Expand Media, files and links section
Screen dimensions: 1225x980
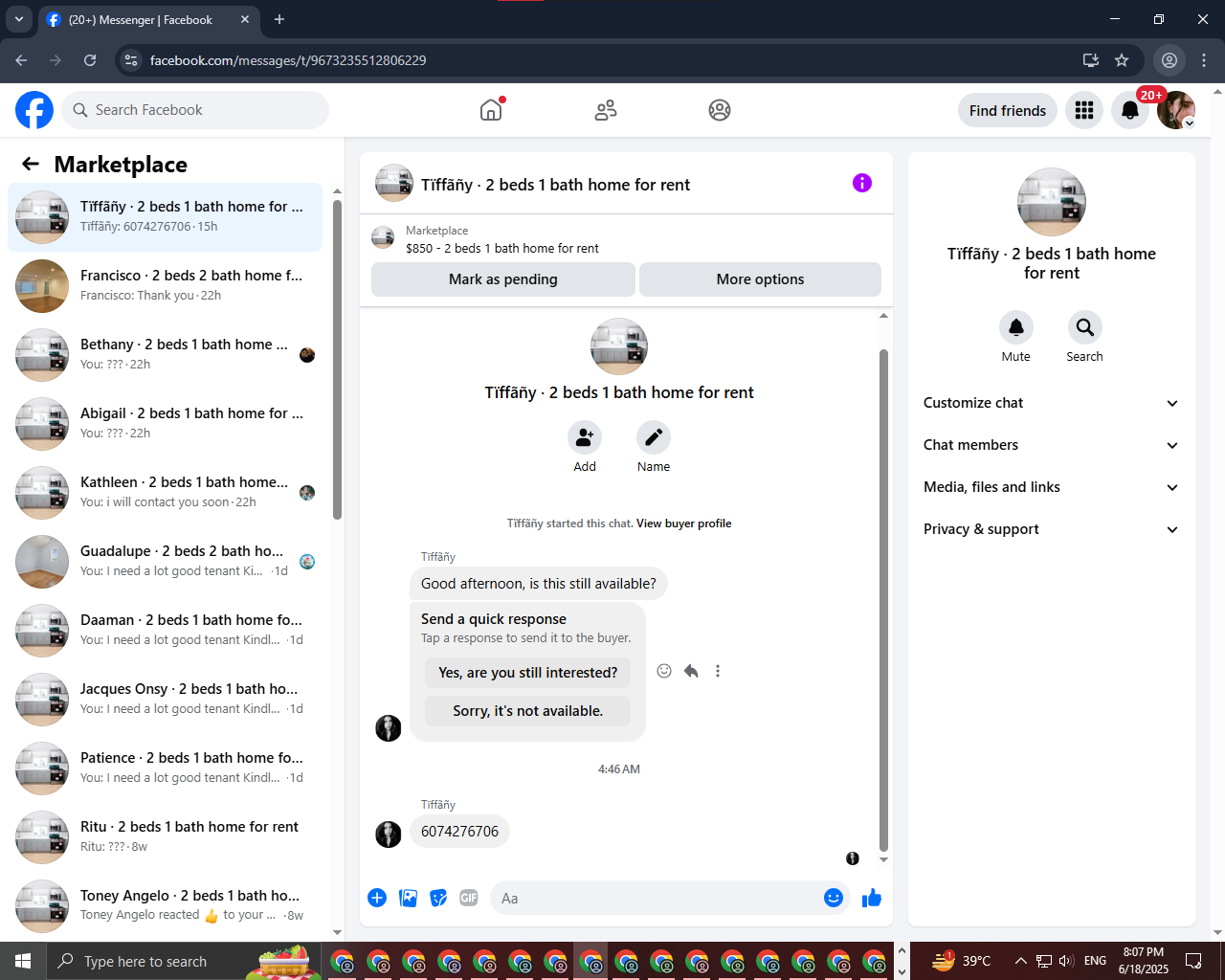tap(1052, 487)
